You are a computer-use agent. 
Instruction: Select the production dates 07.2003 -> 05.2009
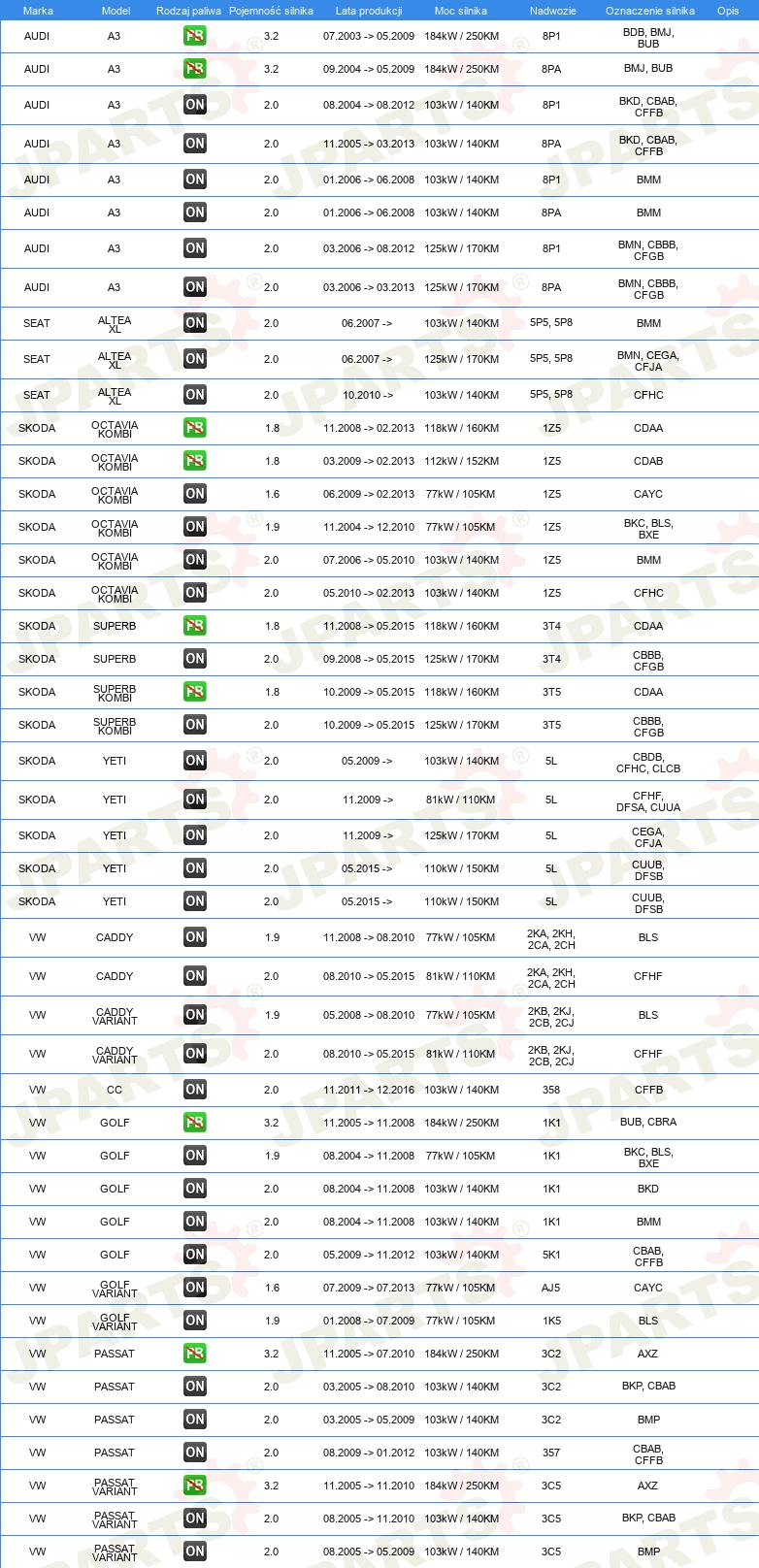[369, 36]
